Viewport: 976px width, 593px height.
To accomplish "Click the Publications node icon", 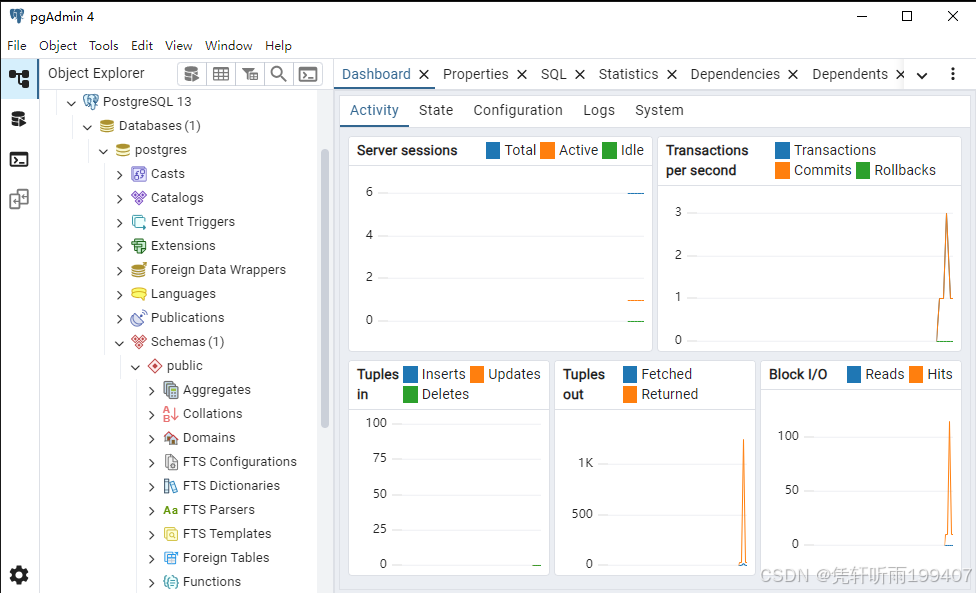I will (139, 317).
